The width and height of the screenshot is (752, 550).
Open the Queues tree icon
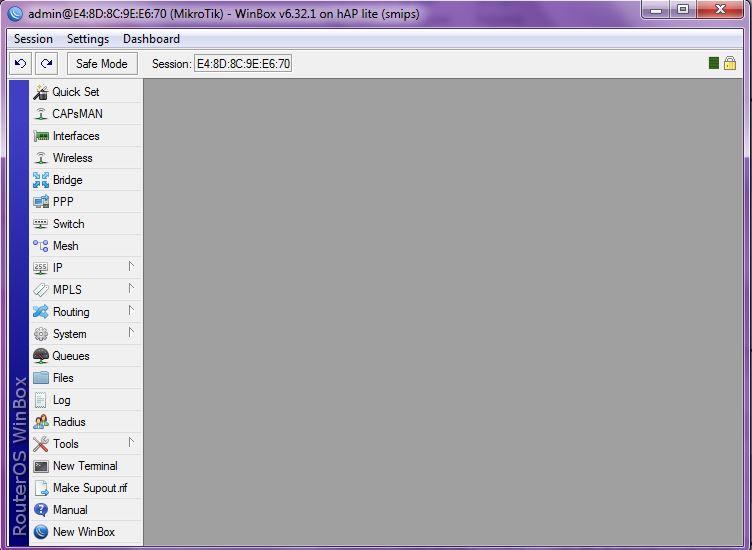click(41, 356)
